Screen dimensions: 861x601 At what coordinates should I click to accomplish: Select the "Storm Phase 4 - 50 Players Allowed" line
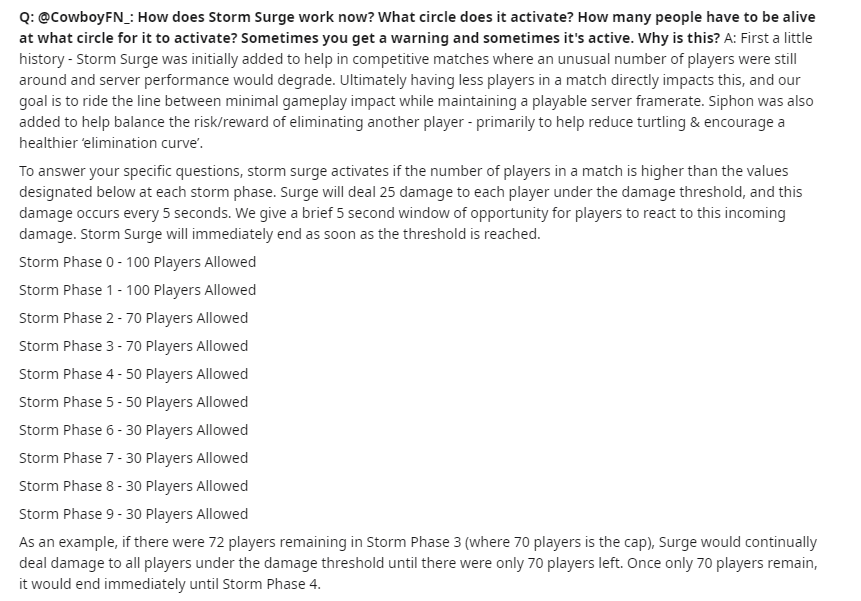133,374
